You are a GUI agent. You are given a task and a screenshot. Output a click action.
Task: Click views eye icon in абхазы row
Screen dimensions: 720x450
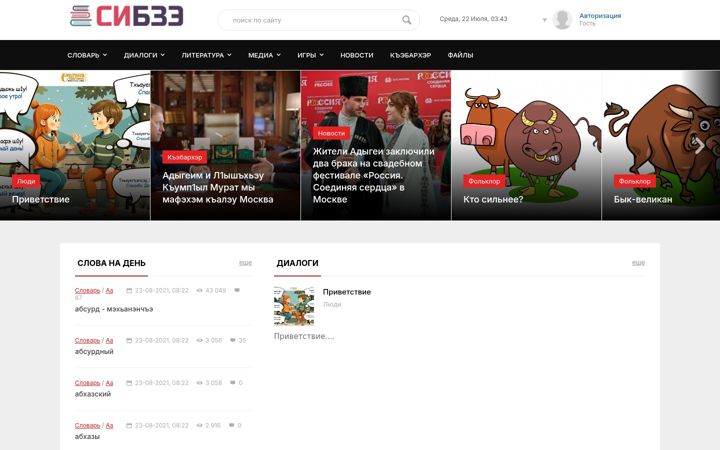(x=199, y=426)
